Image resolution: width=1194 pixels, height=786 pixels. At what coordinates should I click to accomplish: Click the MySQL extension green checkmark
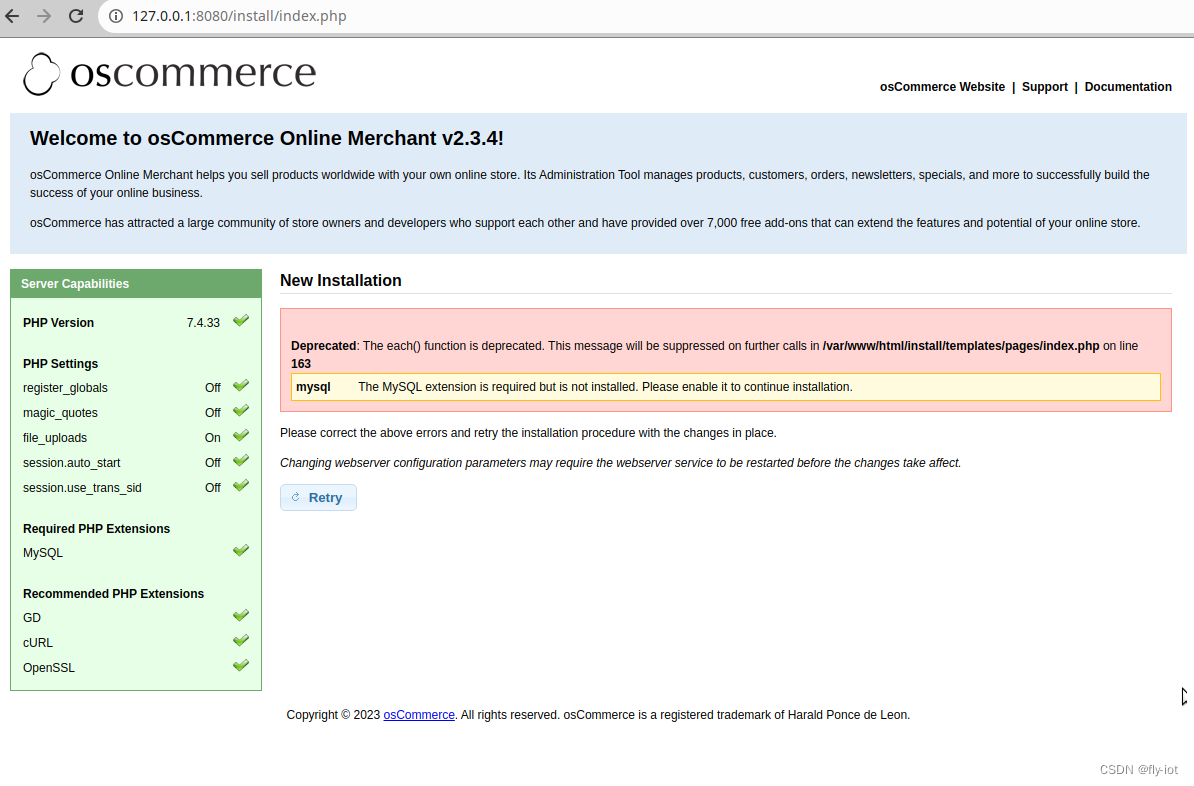coord(241,551)
